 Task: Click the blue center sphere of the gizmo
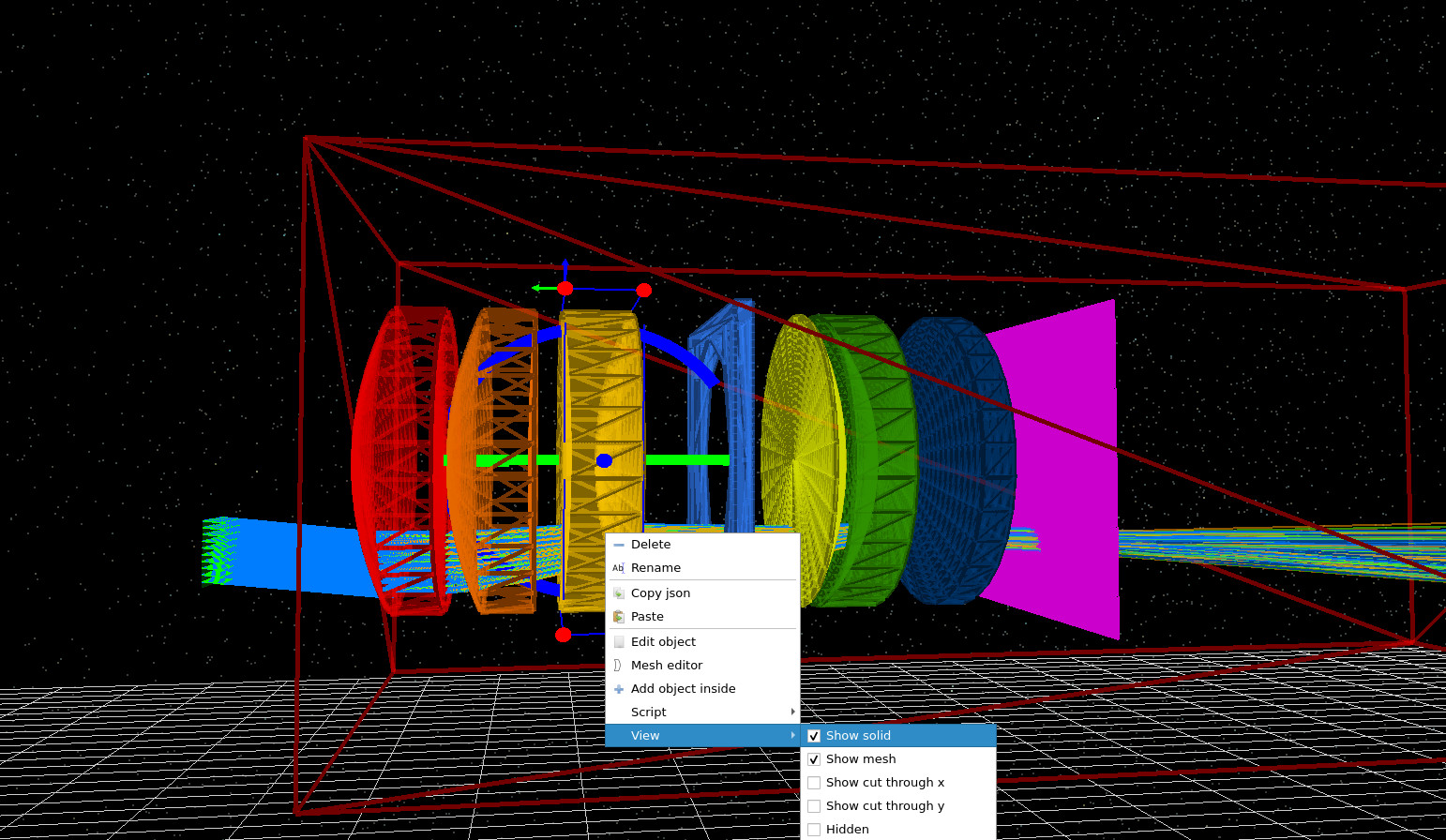(x=604, y=459)
